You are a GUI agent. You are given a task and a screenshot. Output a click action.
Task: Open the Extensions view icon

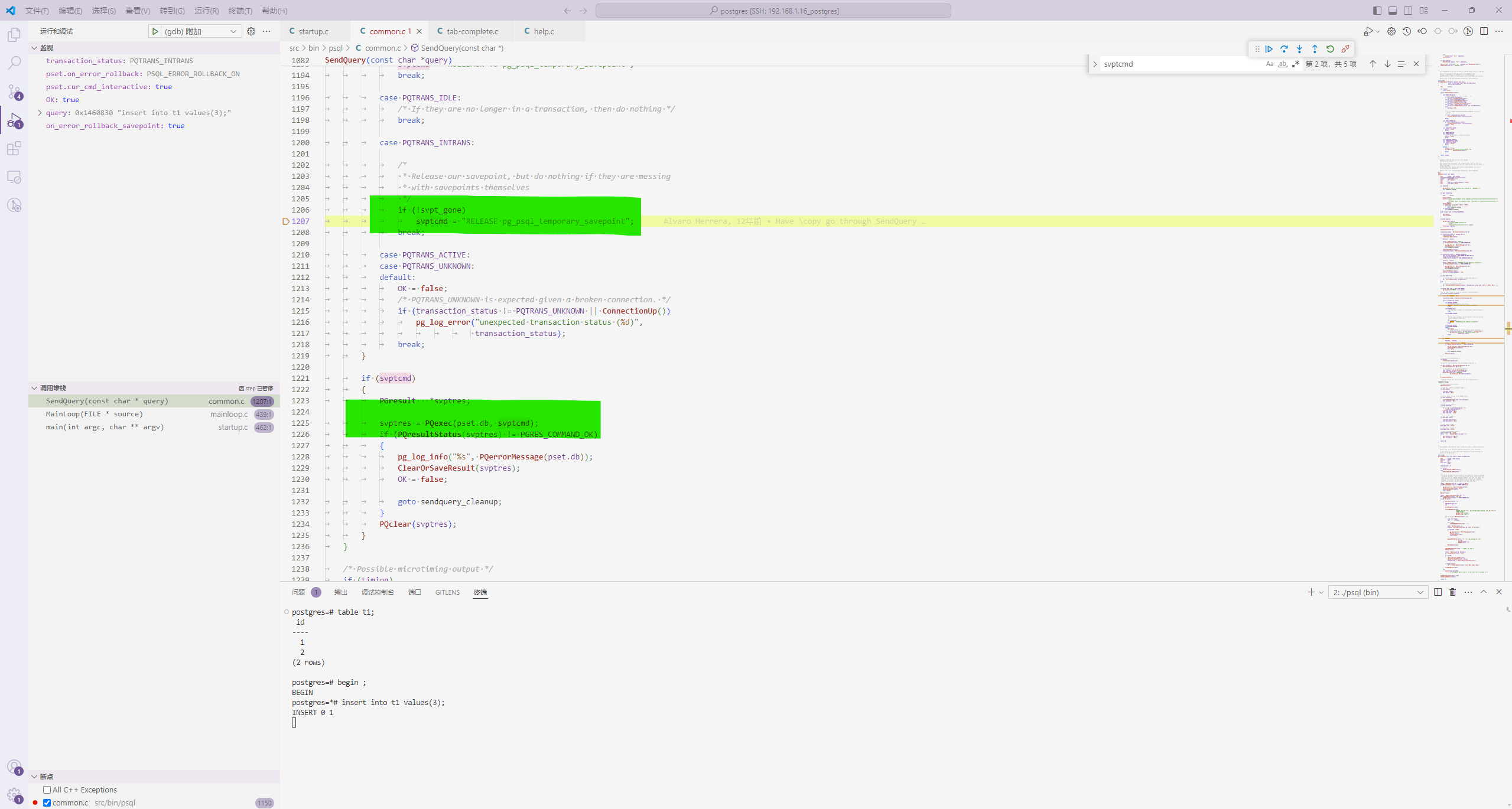click(14, 148)
